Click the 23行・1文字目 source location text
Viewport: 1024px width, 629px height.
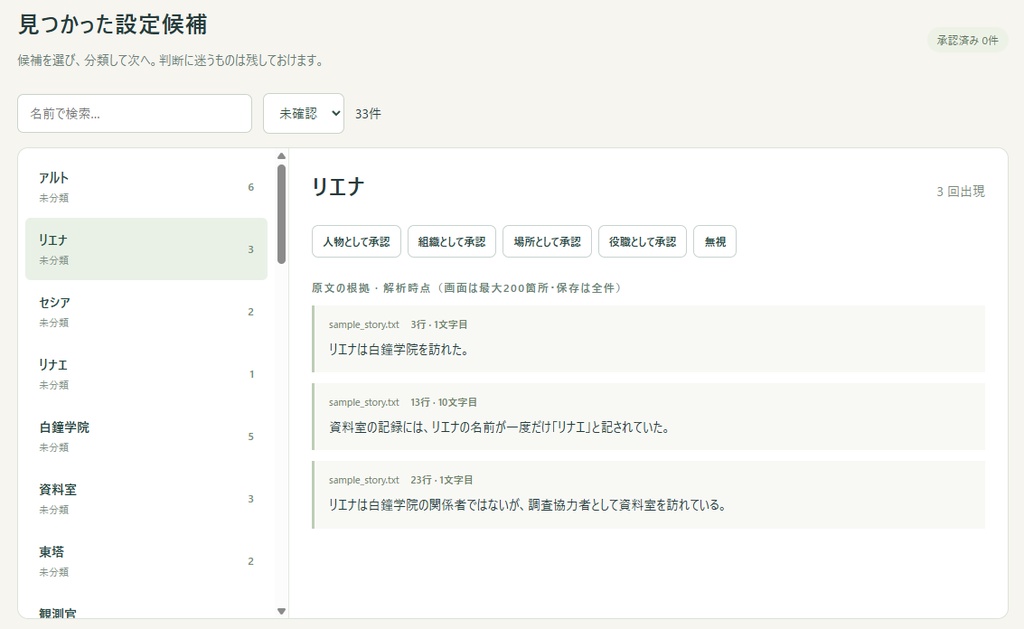[441, 480]
